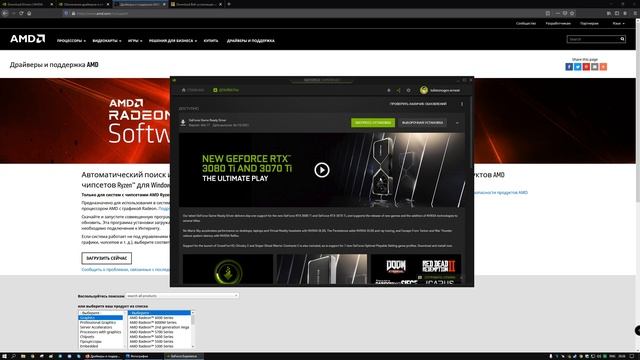Click the AMD Download Now button
The width and height of the screenshot is (640, 360).
click(x=107, y=258)
